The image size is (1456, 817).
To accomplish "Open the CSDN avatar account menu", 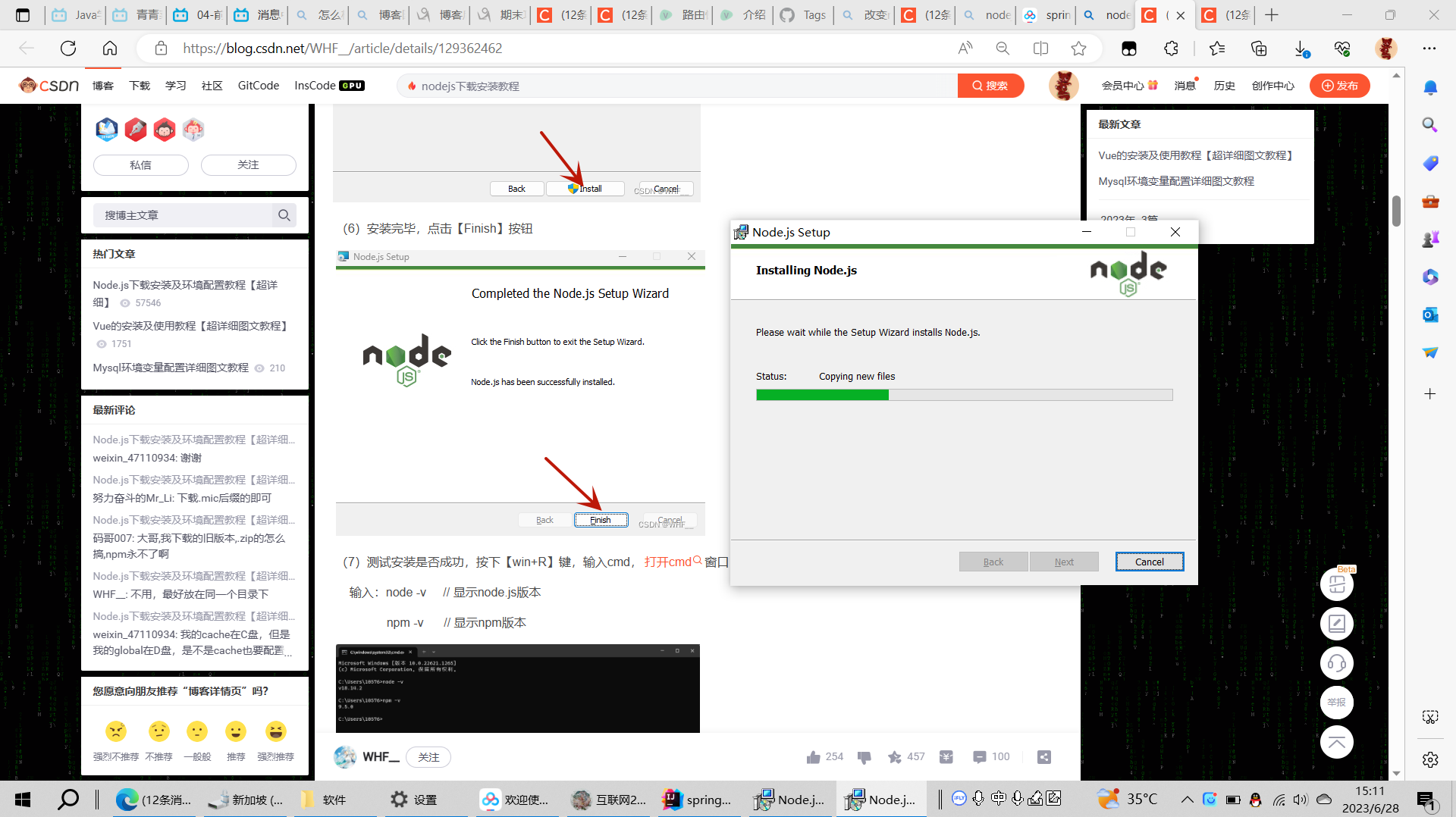I will pos(1064,85).
